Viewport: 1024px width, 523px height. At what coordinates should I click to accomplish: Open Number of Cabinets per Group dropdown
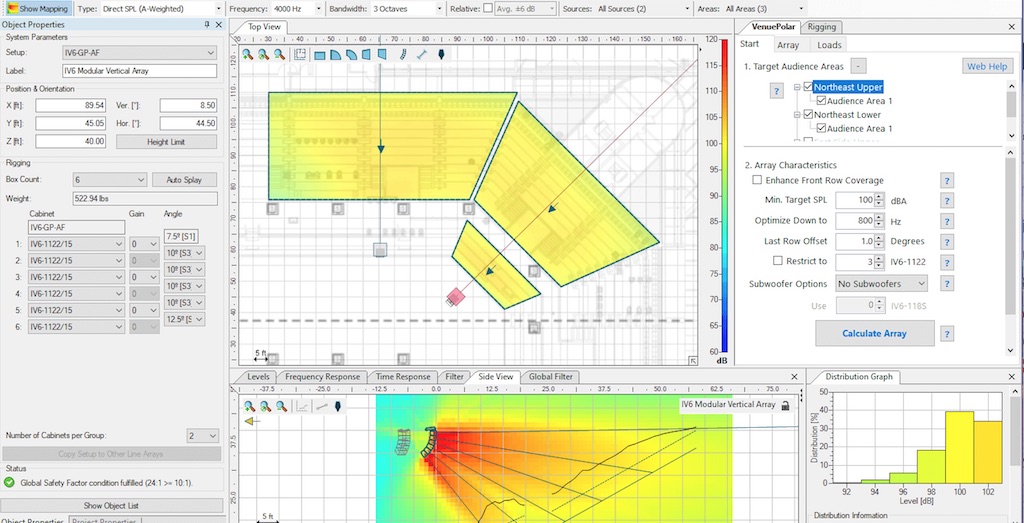(201, 436)
